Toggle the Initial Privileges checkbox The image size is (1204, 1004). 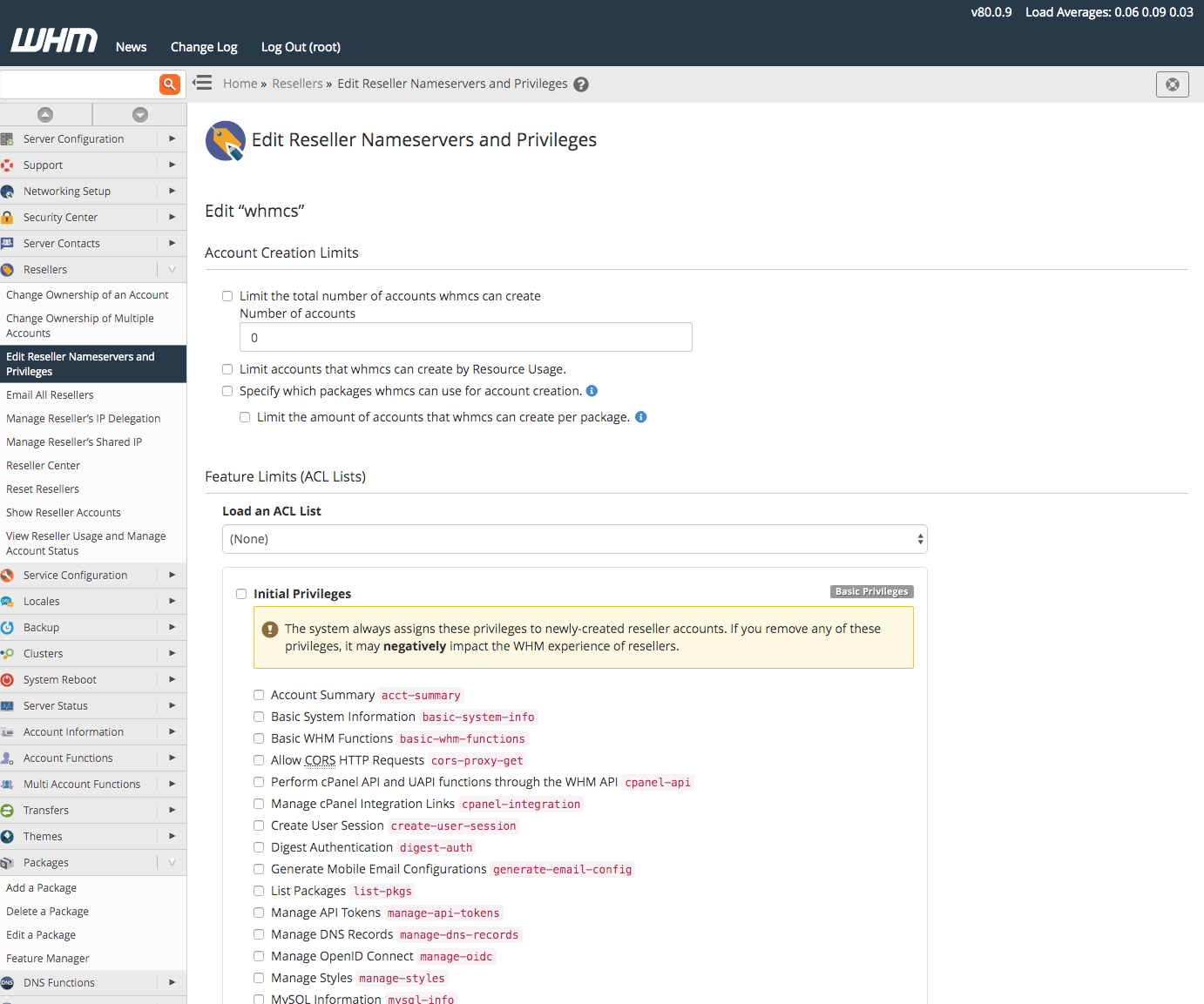coord(241,594)
